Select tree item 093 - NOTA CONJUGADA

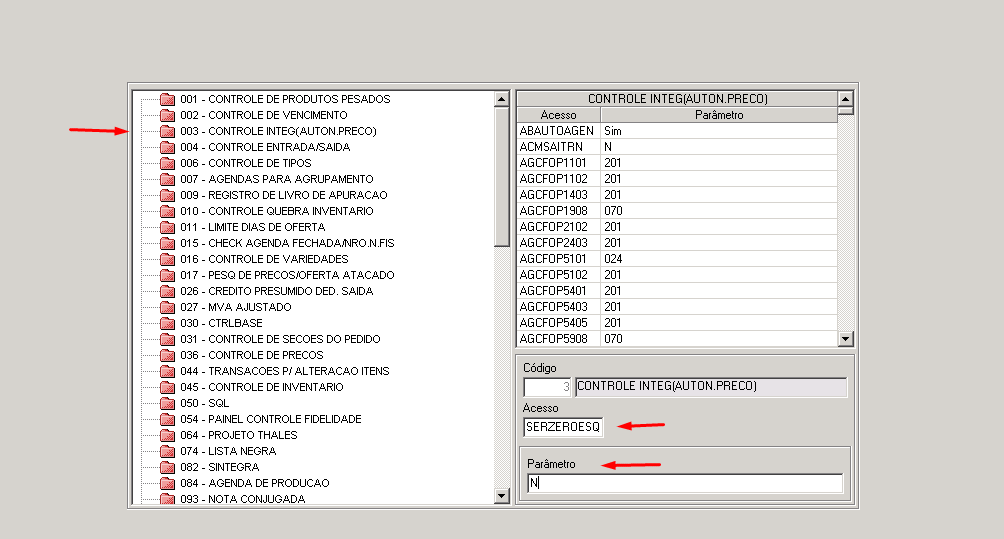243,499
